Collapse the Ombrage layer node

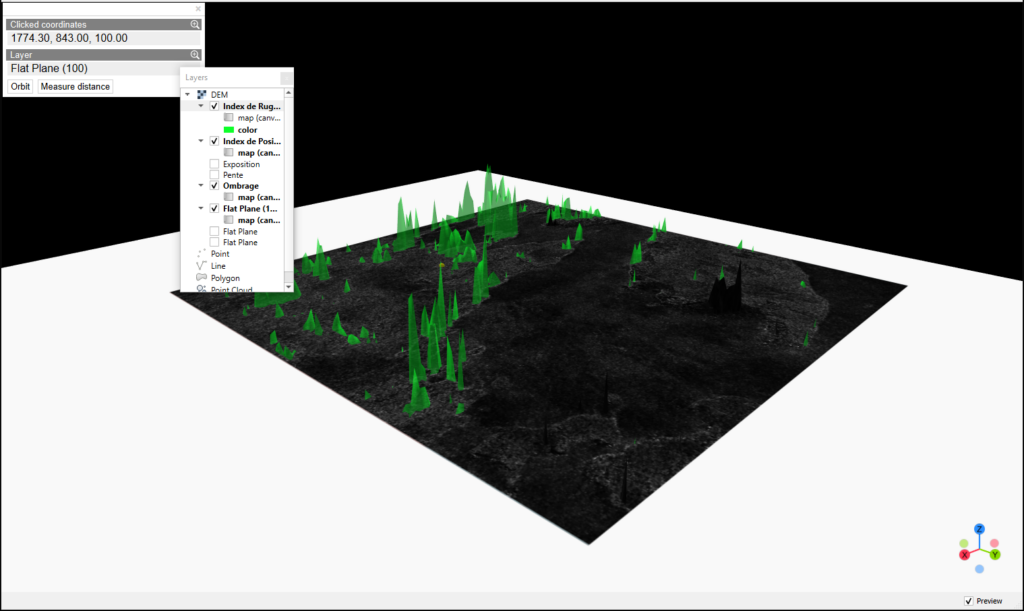pyautogui.click(x=201, y=186)
